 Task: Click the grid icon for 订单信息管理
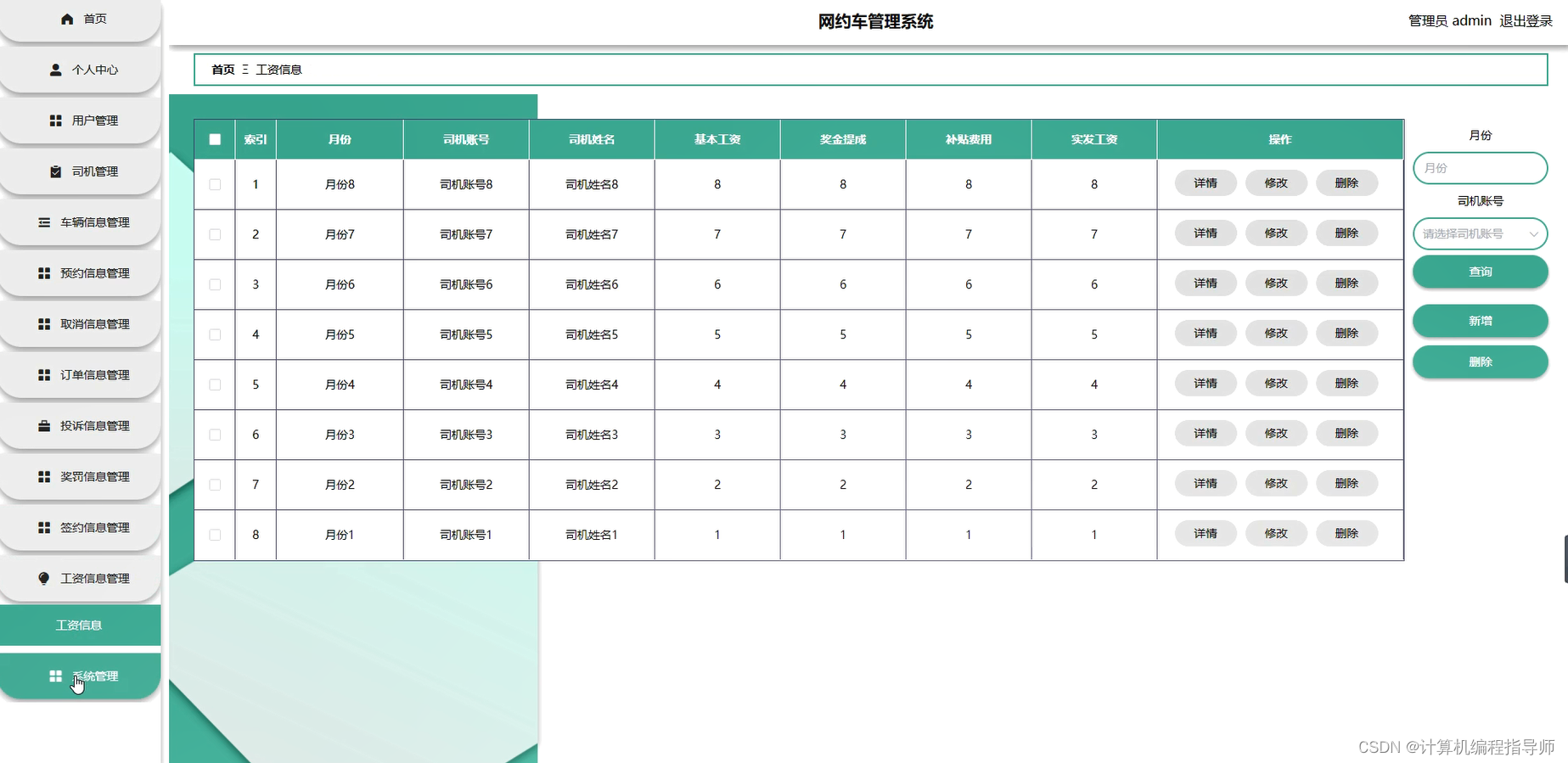[x=44, y=375]
